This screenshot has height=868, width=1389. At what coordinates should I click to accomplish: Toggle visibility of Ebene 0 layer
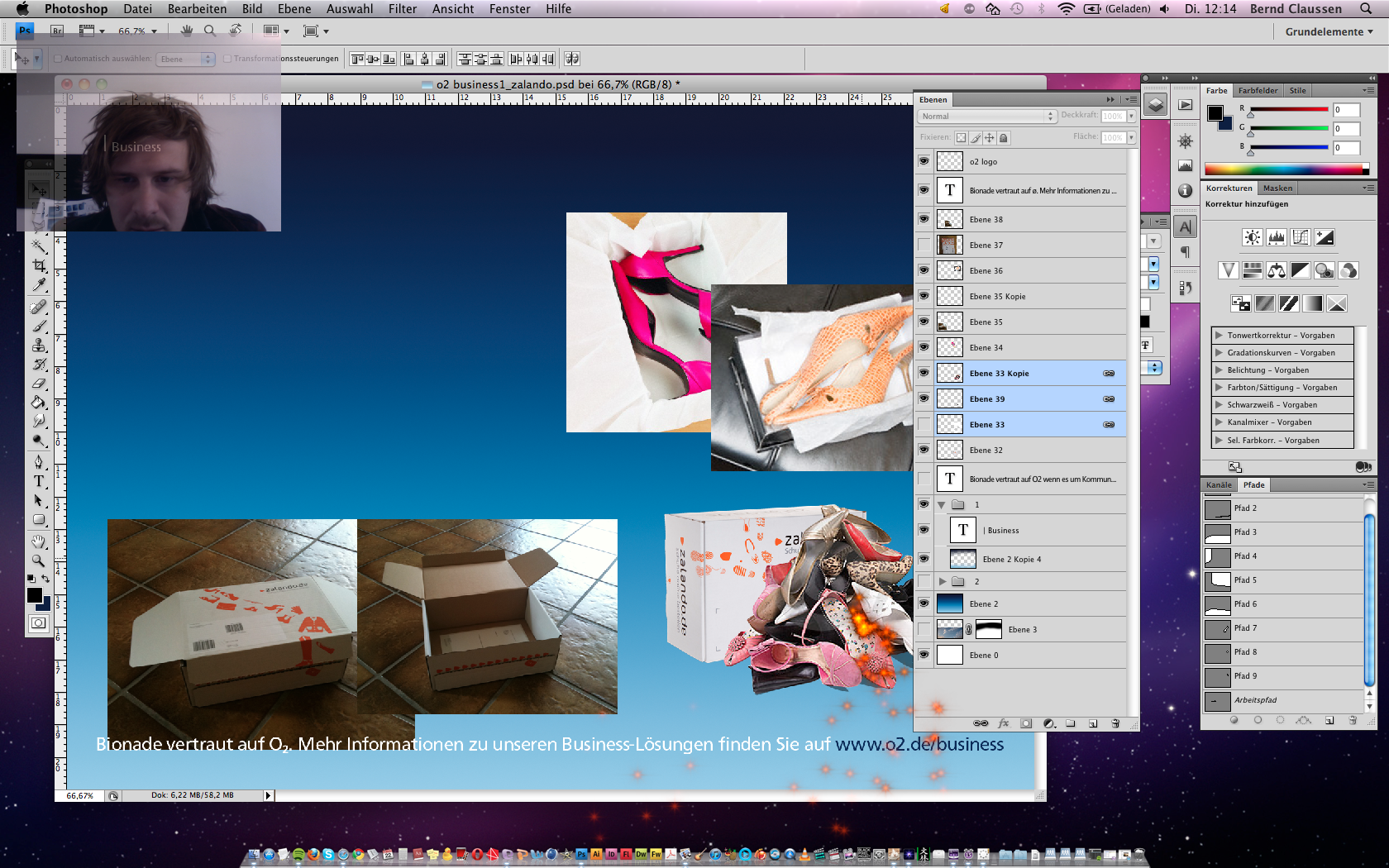pyautogui.click(x=924, y=655)
